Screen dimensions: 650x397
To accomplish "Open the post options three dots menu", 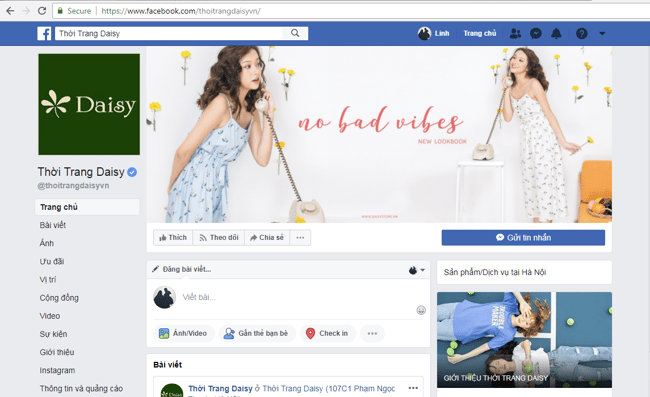I will pos(413,388).
